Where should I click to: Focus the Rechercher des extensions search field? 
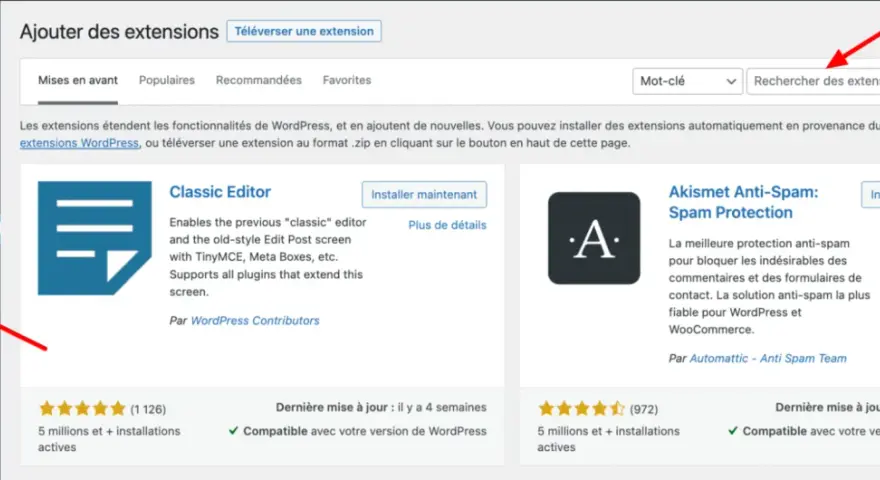[x=814, y=81]
